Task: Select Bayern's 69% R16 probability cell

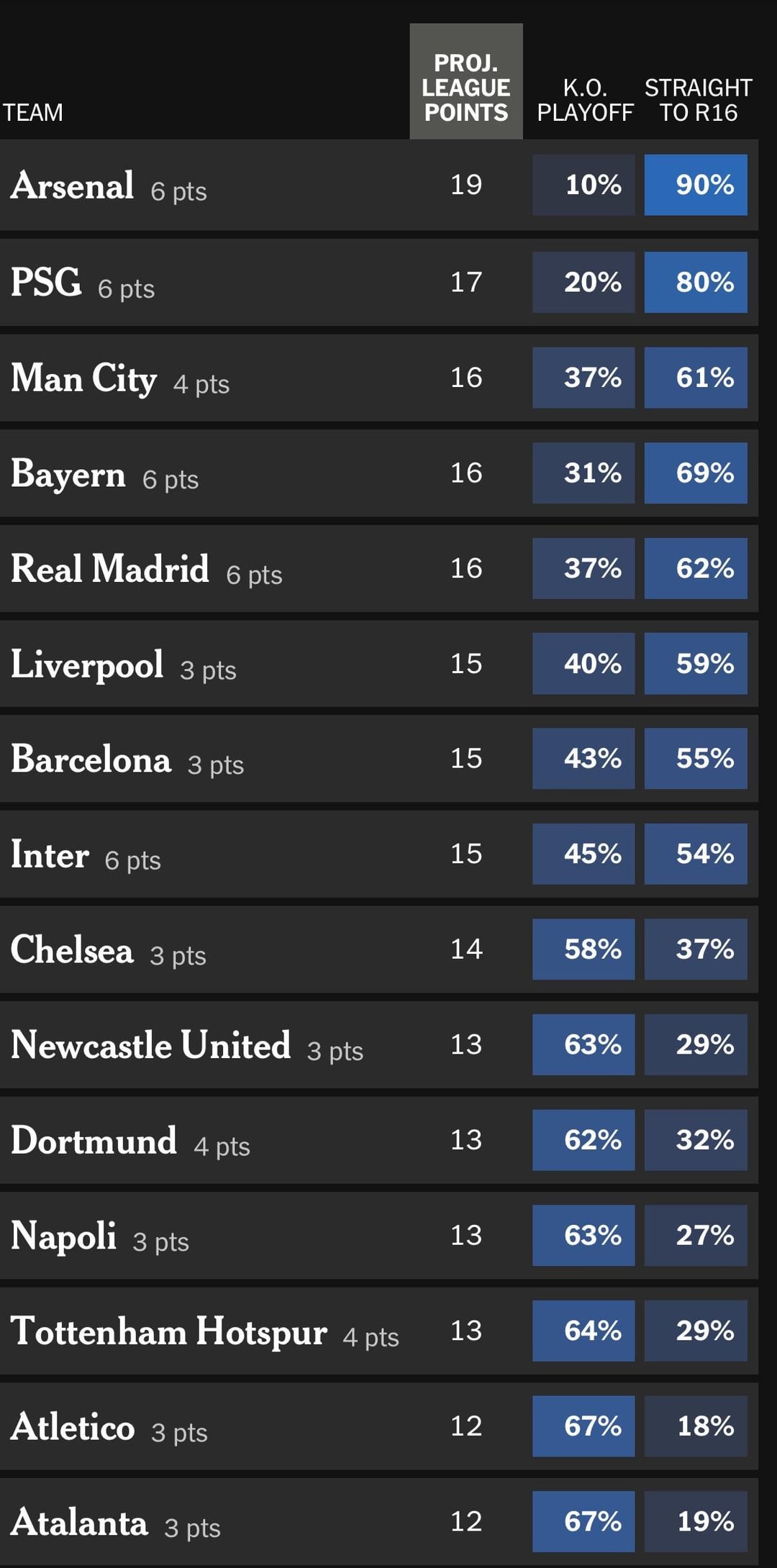Action: [x=696, y=473]
